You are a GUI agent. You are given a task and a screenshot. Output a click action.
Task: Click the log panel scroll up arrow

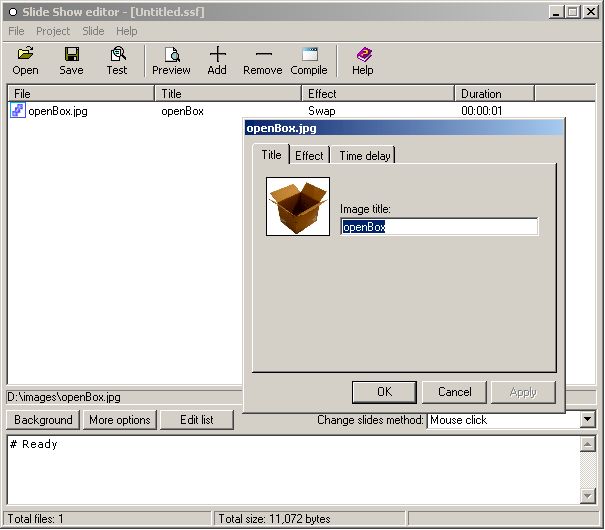click(x=587, y=444)
